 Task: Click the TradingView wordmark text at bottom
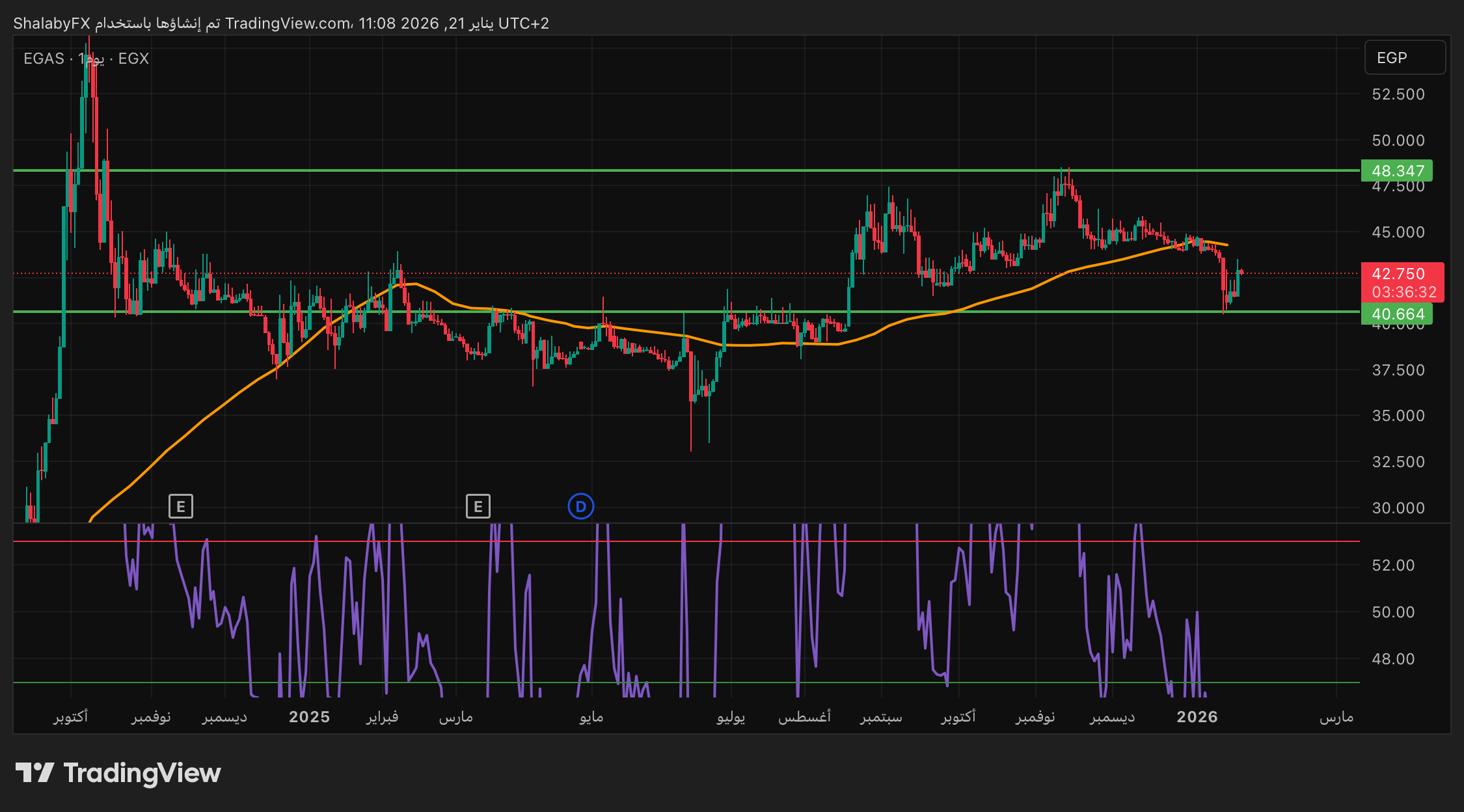142,773
